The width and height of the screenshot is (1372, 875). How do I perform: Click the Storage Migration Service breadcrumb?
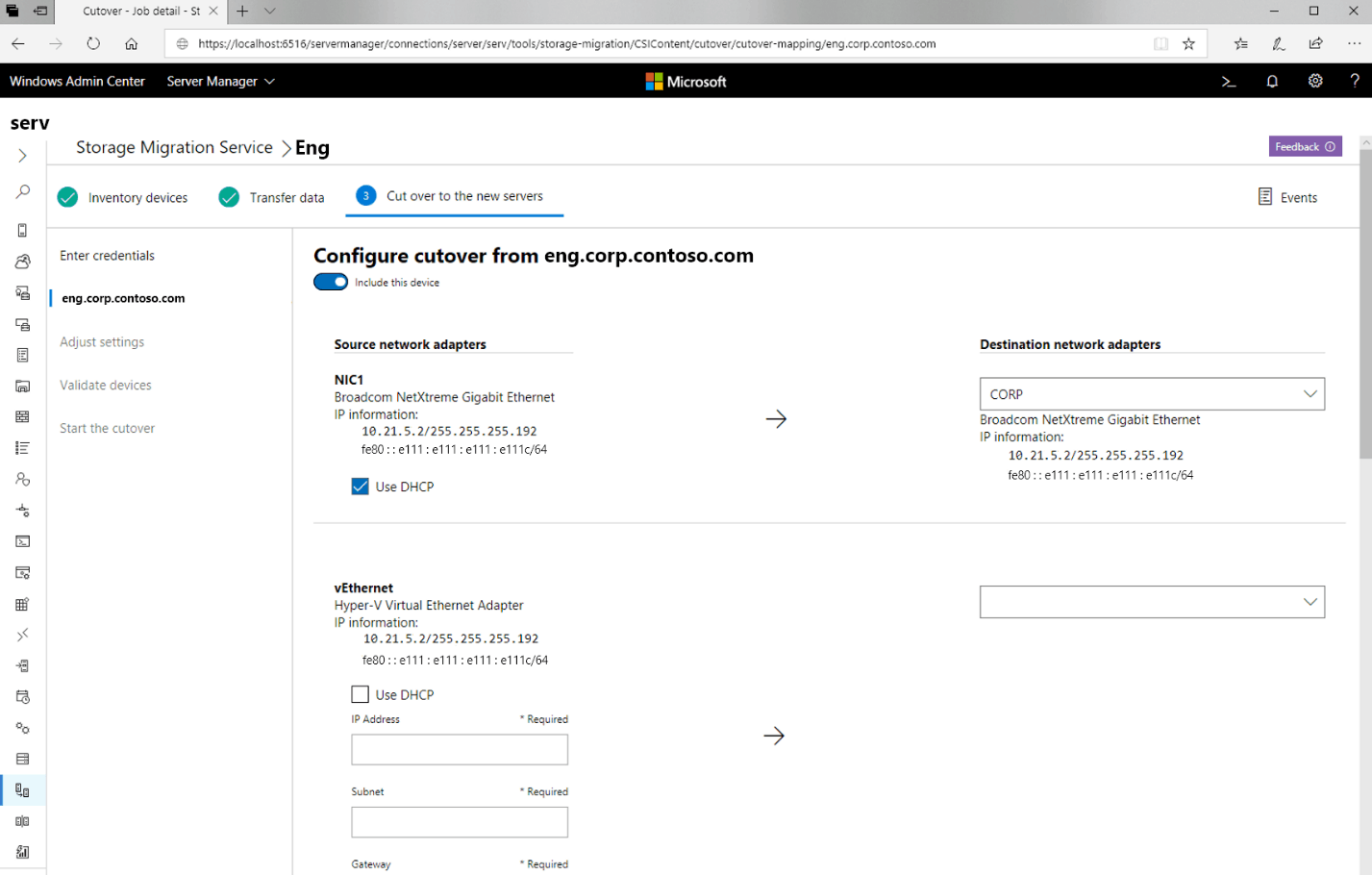pyautogui.click(x=174, y=147)
